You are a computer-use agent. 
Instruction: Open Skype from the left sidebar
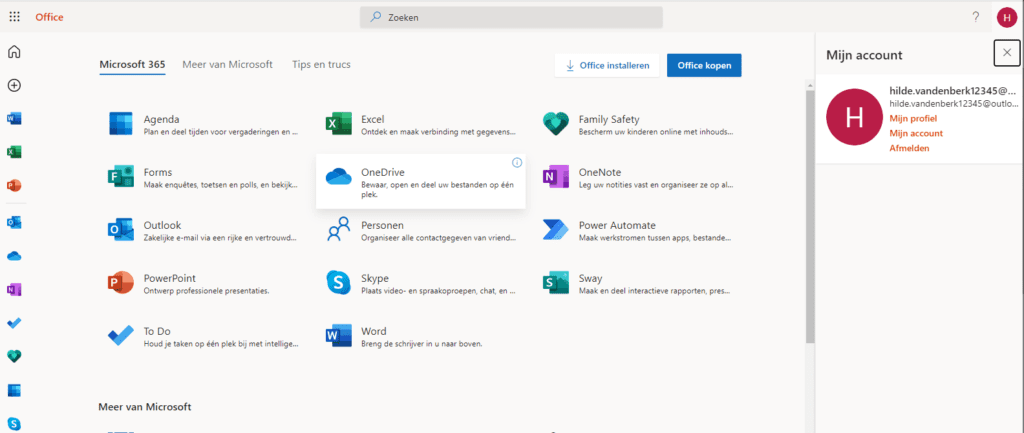[x=14, y=423]
